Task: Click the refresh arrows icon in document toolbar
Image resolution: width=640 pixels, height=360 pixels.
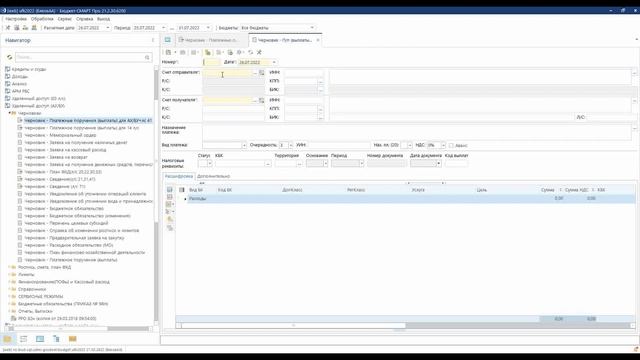Action: (x=250, y=52)
